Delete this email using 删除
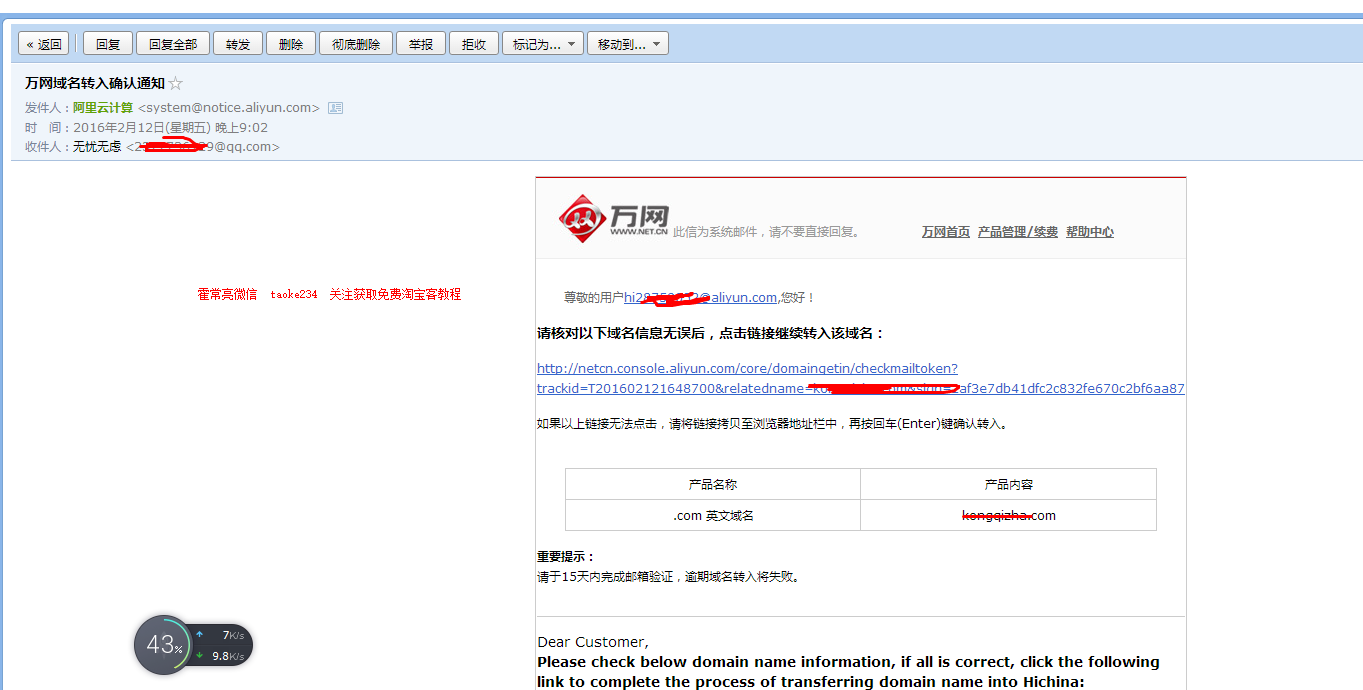The width and height of the screenshot is (1363, 690). click(x=291, y=44)
